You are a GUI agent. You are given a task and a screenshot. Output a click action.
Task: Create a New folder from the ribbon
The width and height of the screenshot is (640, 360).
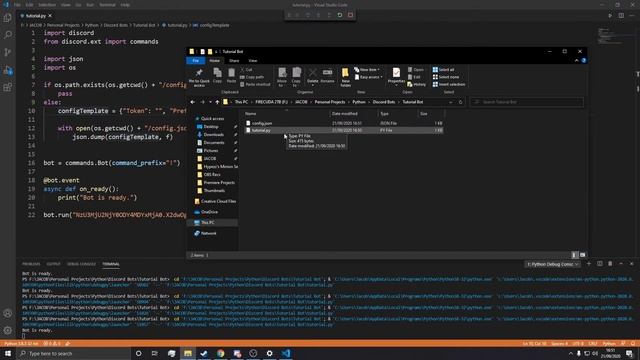point(345,77)
